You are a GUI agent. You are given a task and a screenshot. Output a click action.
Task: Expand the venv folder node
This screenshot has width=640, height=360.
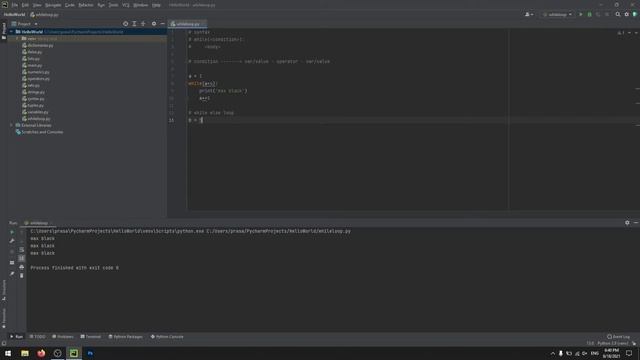click(18, 39)
